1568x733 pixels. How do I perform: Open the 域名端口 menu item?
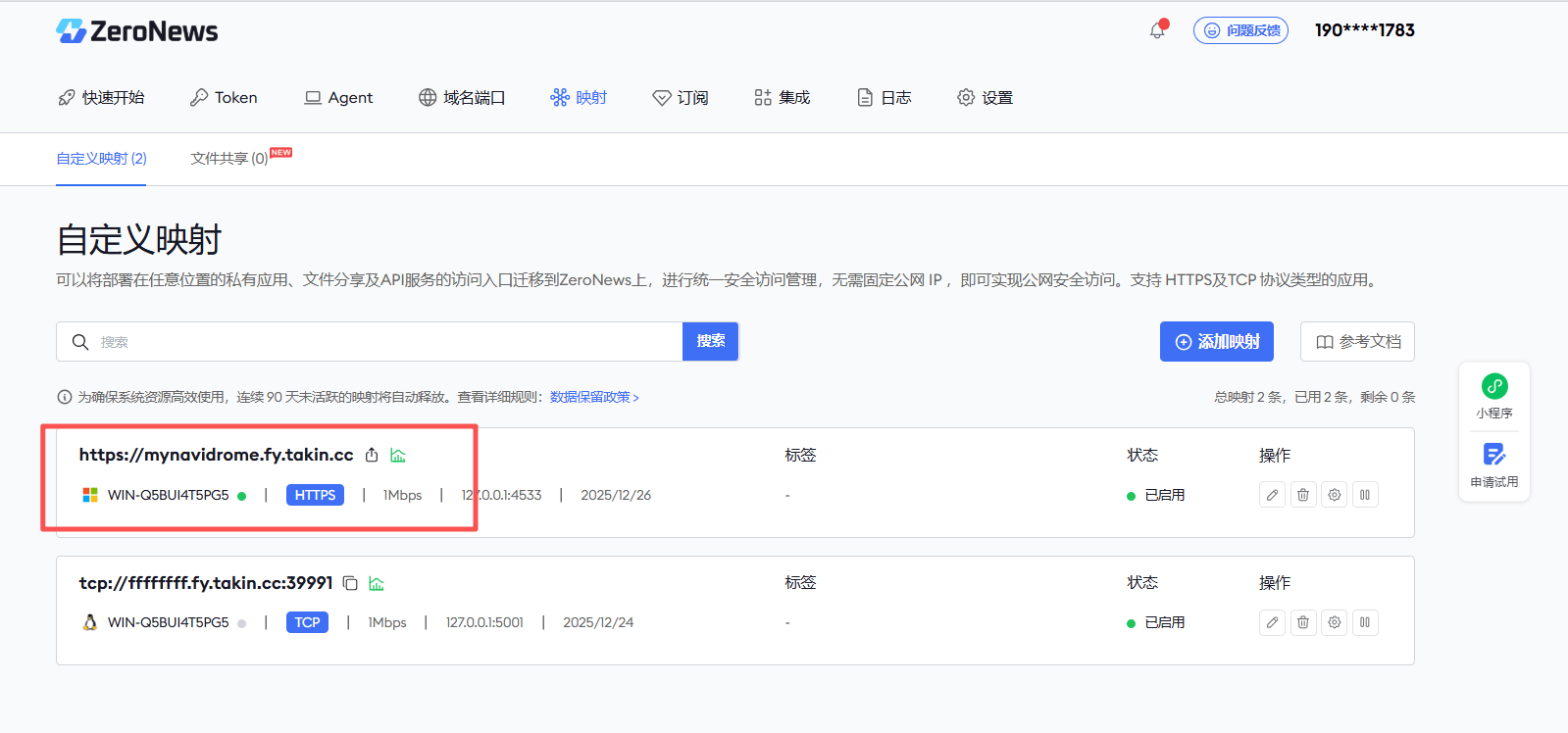[462, 97]
